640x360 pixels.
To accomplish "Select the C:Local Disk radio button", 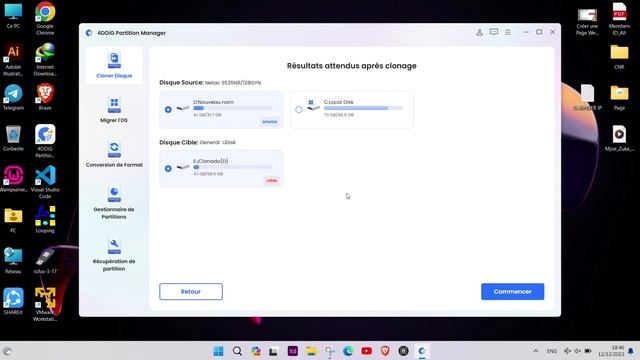I will click(x=299, y=109).
